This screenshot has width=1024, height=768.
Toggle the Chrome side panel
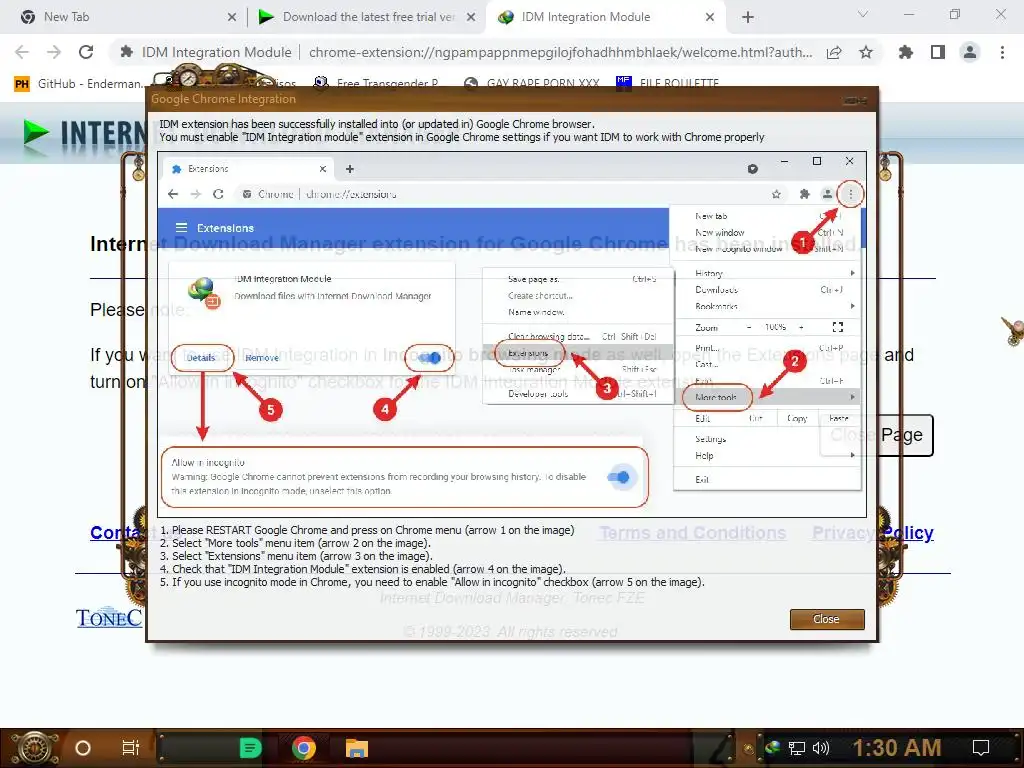click(x=938, y=52)
